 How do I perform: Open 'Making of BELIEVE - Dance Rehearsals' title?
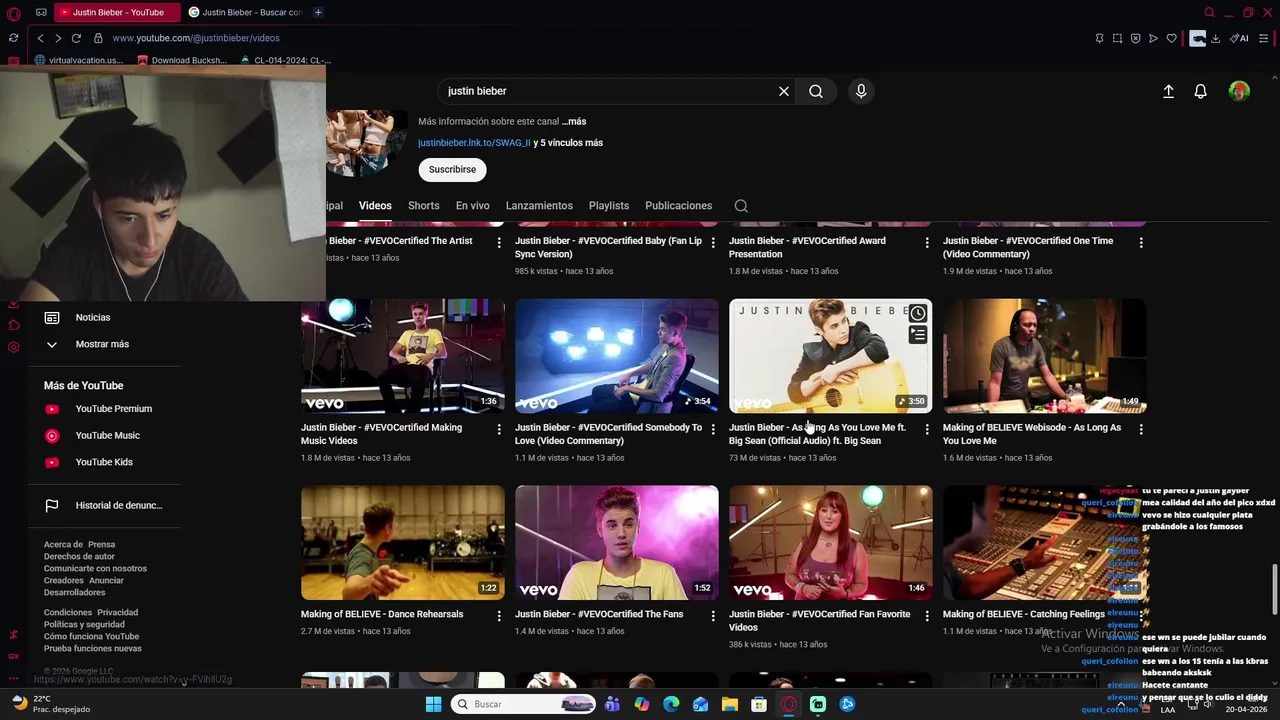pos(382,614)
